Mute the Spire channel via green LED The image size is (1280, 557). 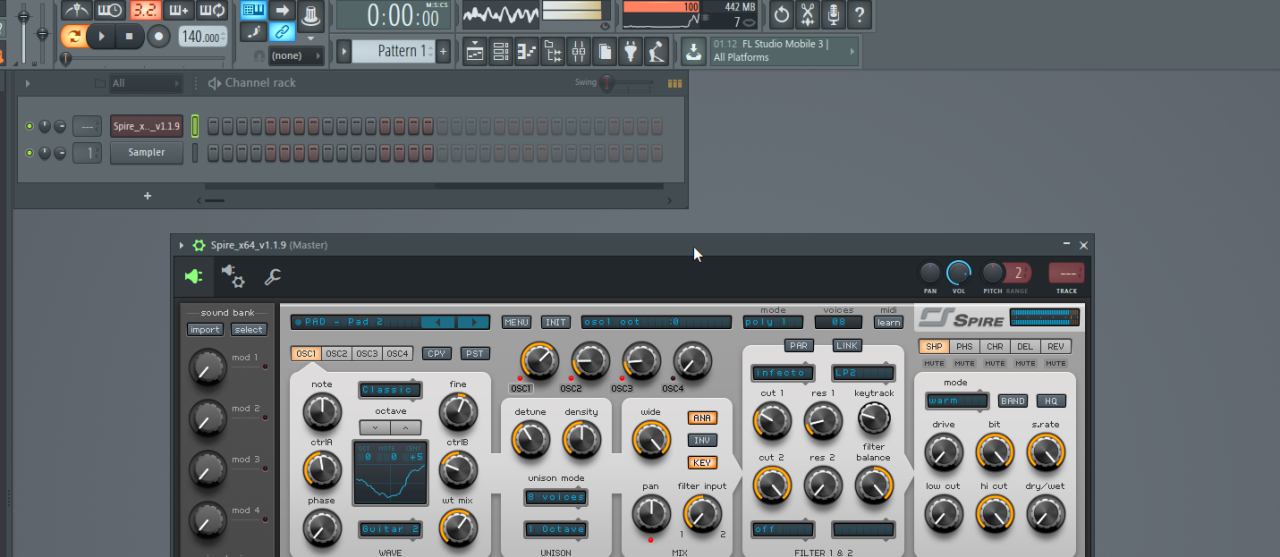[29, 126]
